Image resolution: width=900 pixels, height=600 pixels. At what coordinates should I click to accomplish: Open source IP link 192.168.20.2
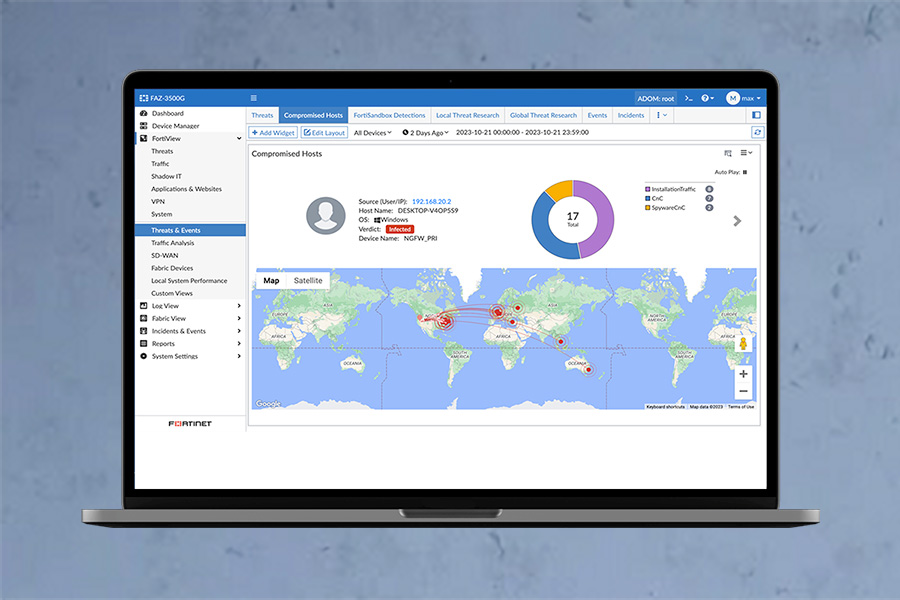(x=432, y=202)
